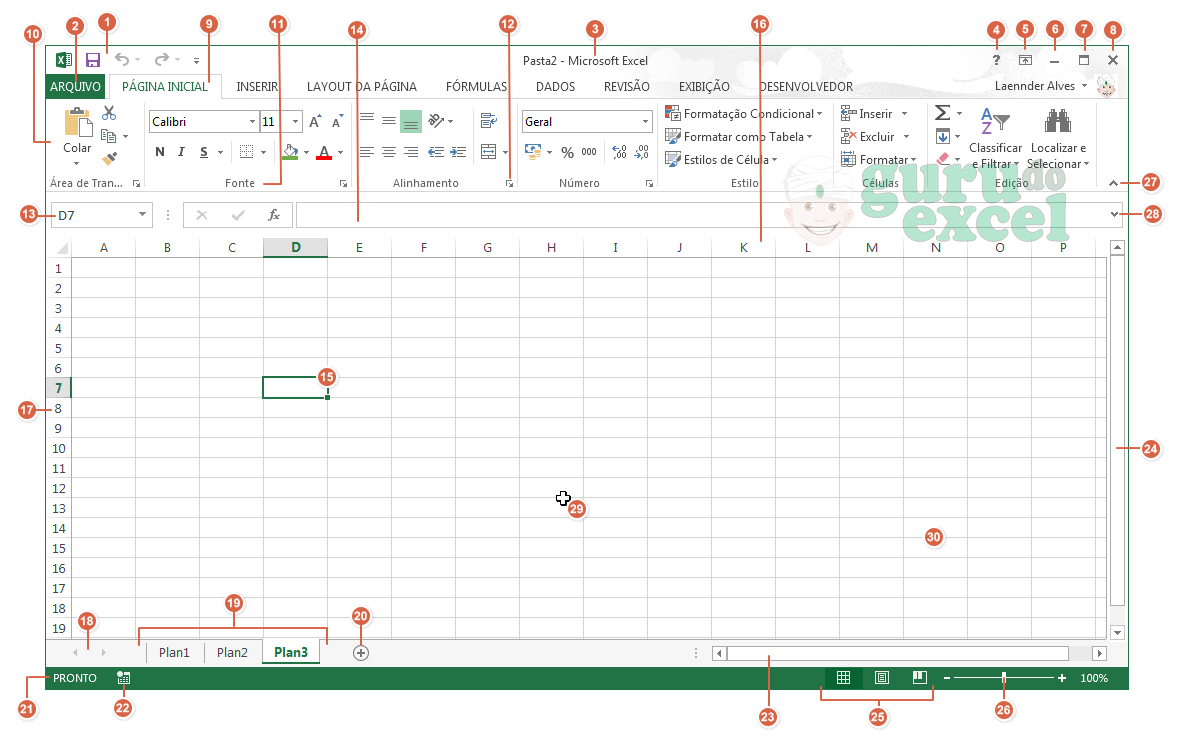Enable wrap text
The image size is (1178, 740).
click(x=488, y=120)
